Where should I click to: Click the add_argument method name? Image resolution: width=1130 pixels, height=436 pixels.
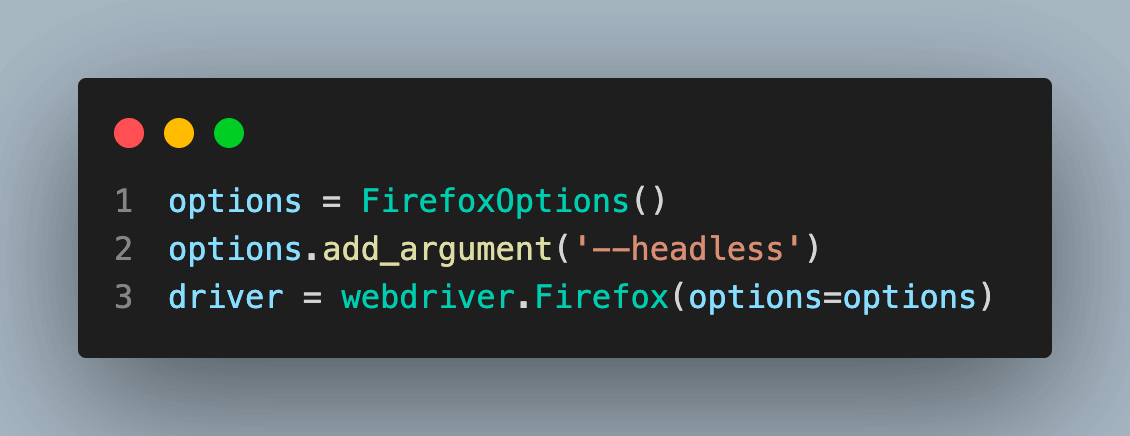pos(437,250)
